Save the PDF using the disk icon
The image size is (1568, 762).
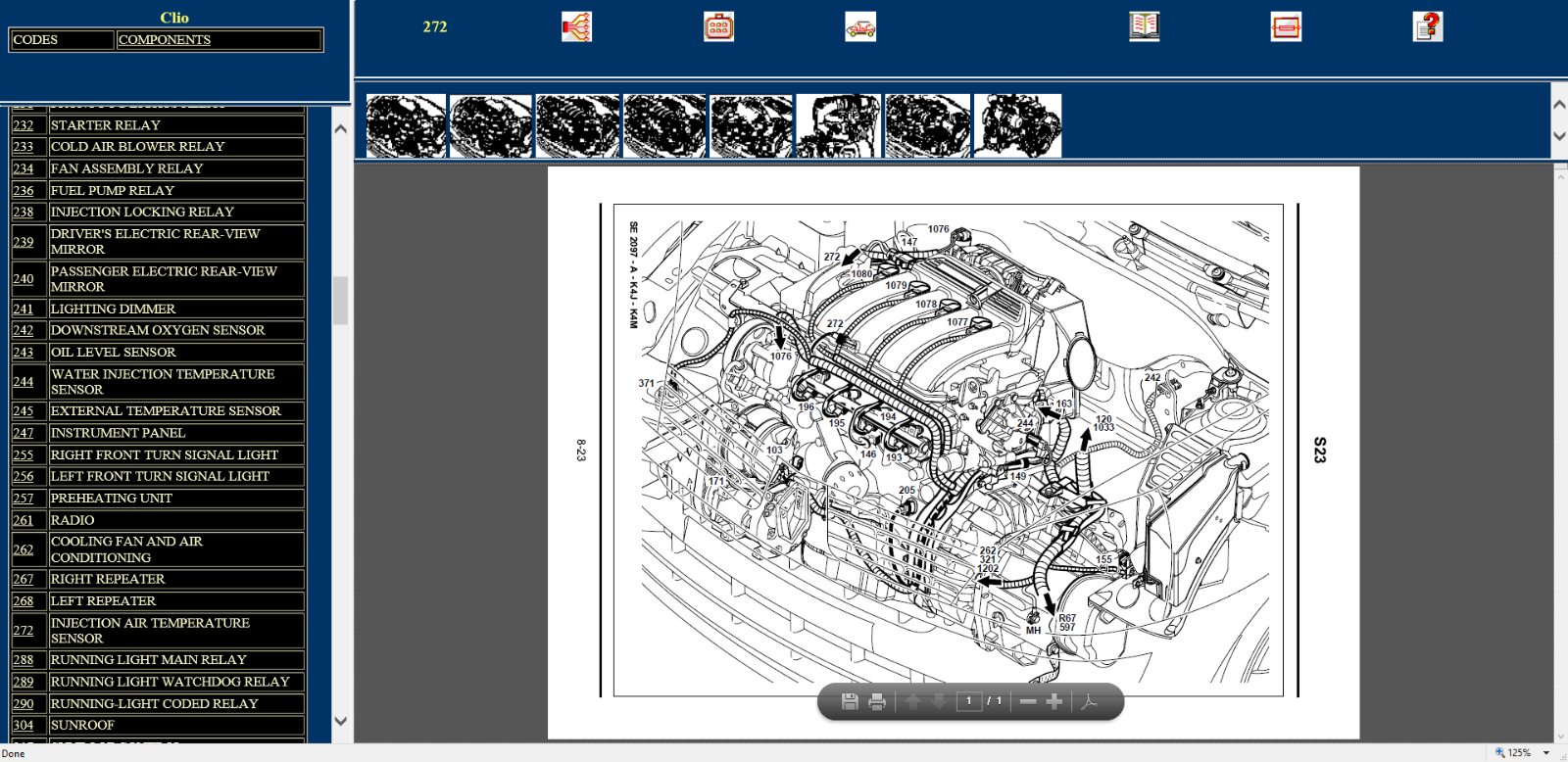point(850,701)
